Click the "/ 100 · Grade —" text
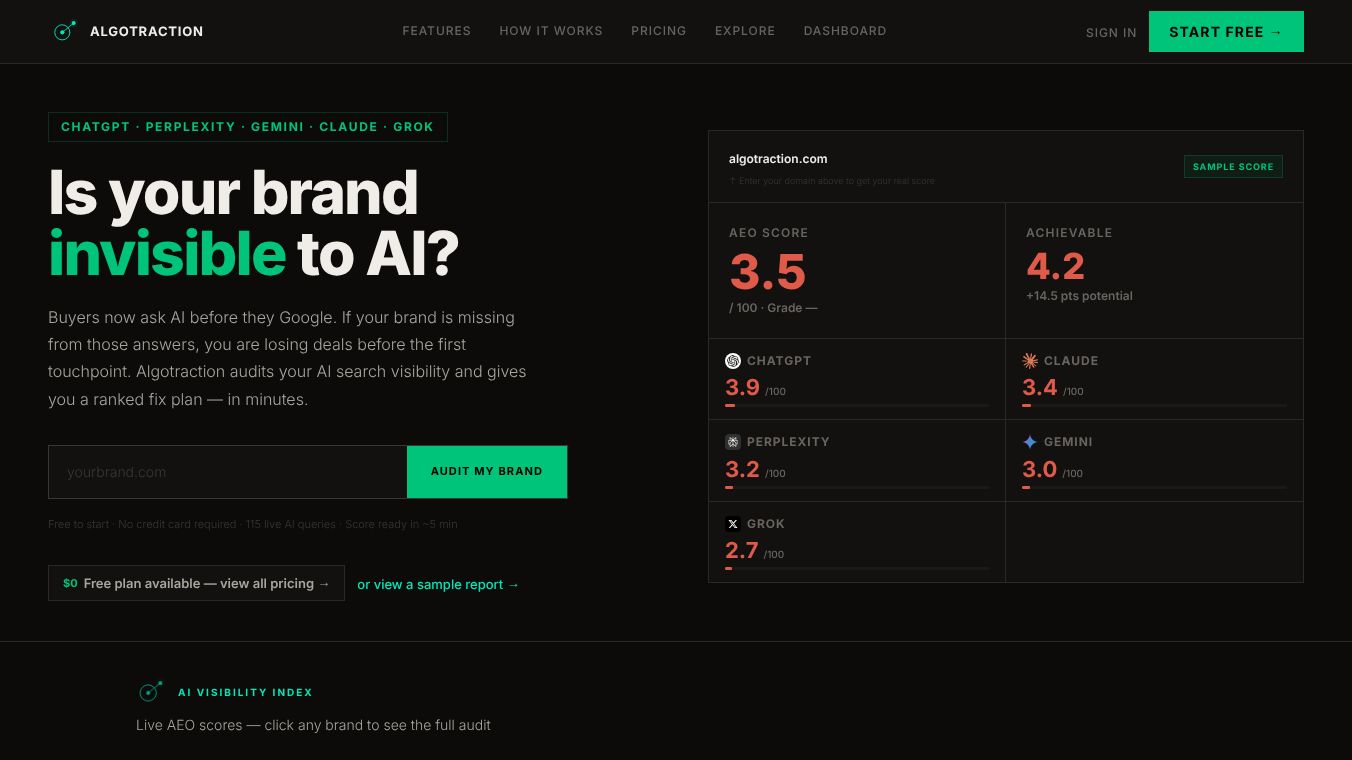Image resolution: width=1352 pixels, height=760 pixels. coord(773,308)
